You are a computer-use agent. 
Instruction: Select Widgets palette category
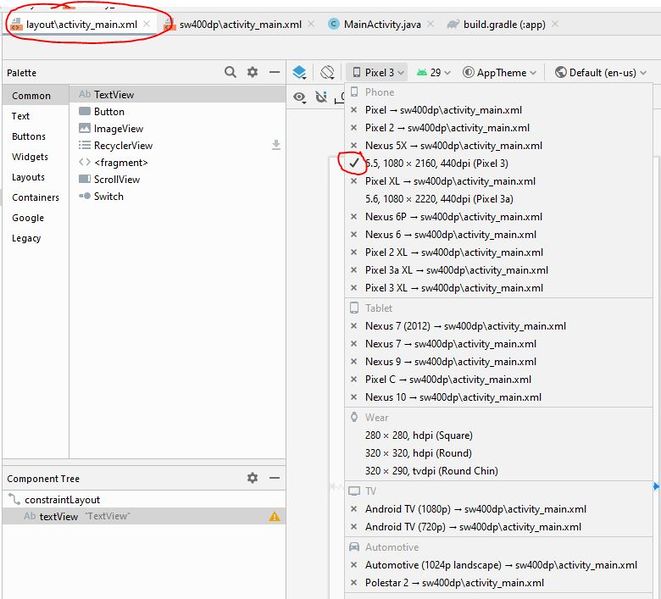pos(35,156)
